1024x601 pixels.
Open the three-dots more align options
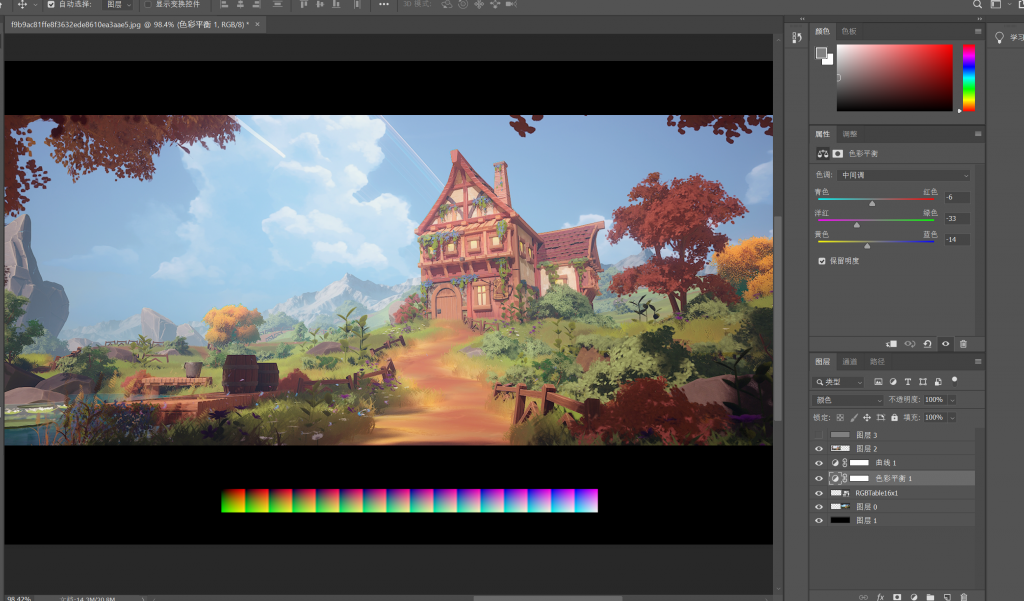[x=384, y=4]
